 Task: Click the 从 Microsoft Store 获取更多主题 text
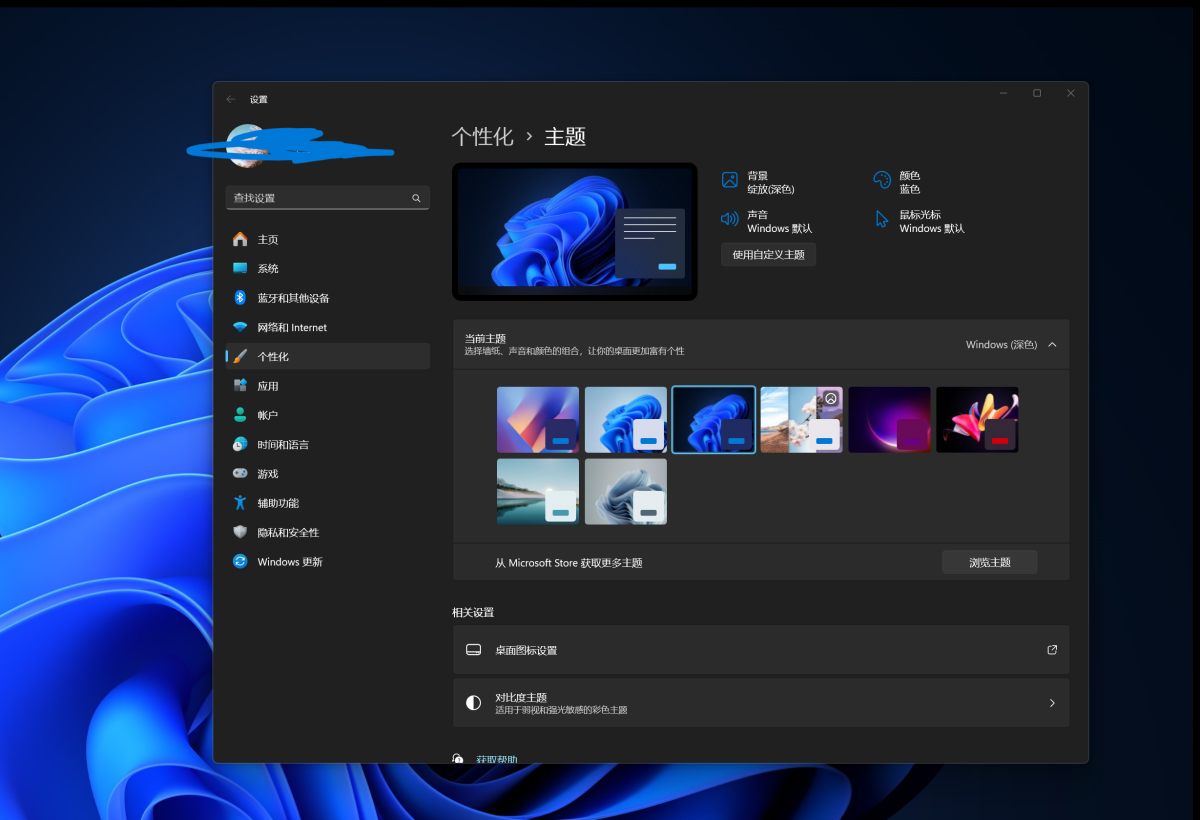pyautogui.click(x=569, y=563)
